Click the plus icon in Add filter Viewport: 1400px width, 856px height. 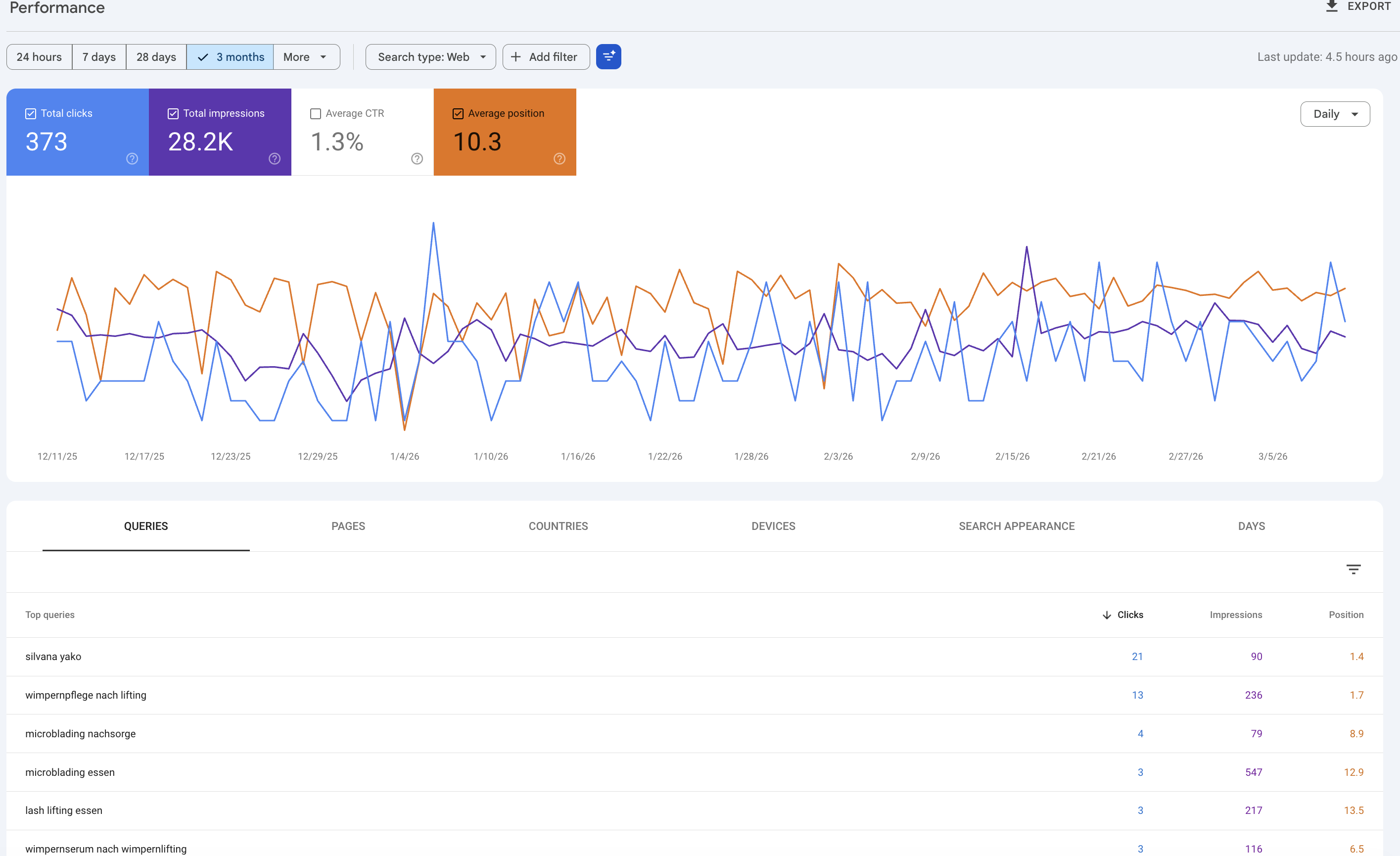pyautogui.click(x=515, y=57)
